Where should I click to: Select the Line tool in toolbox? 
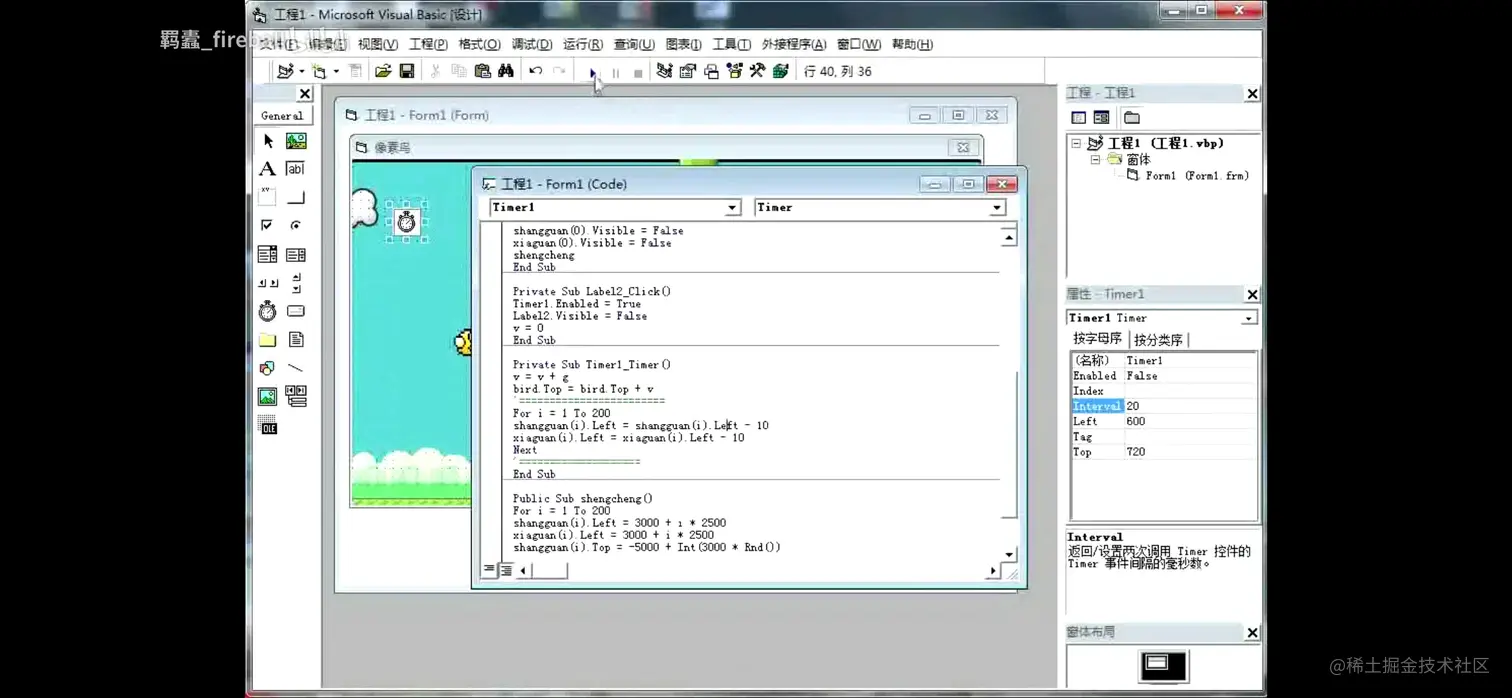point(296,368)
